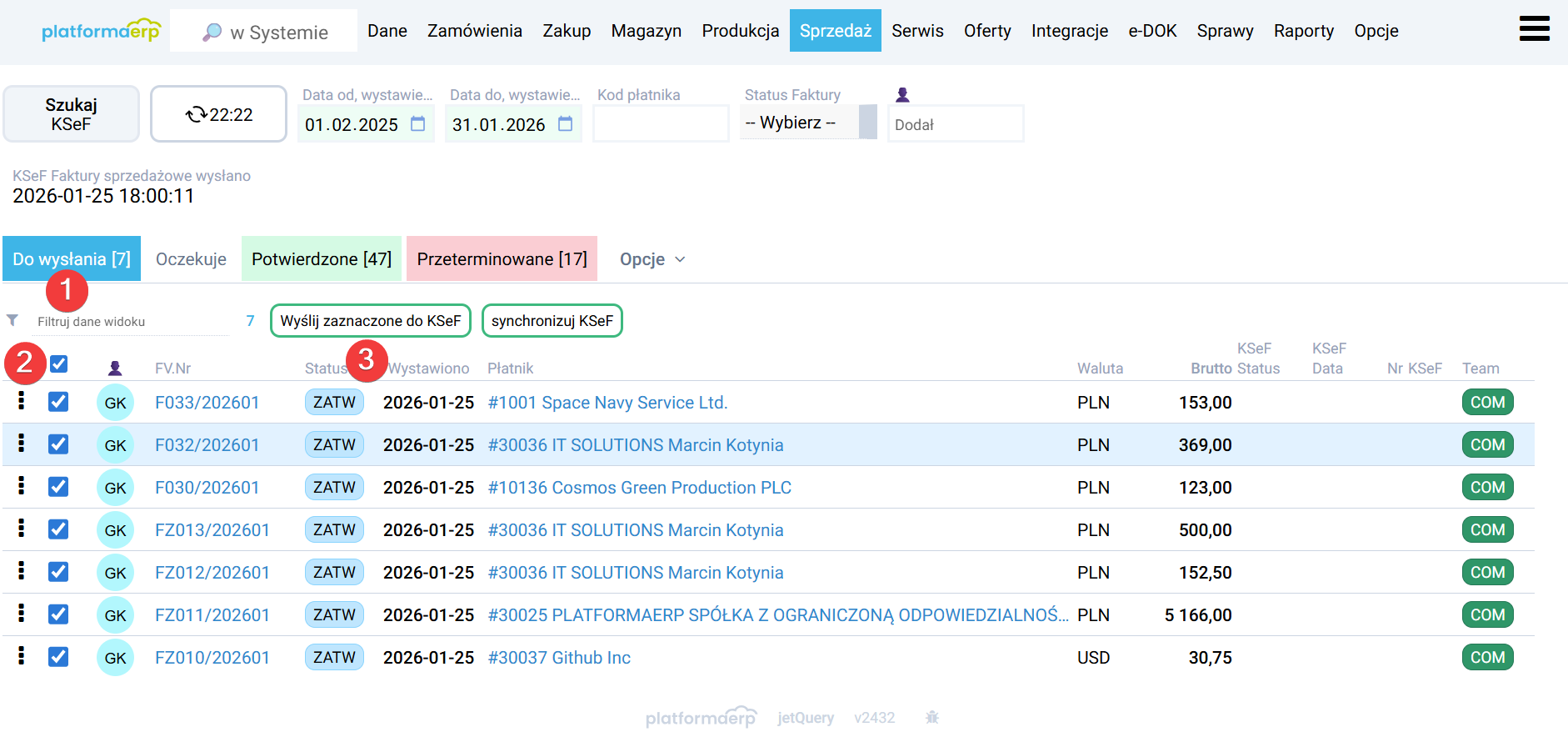Image resolution: width=1568 pixels, height=737 pixels.
Task: Uncheck invoice FZ012/202601 checkbox
Action: [58, 572]
